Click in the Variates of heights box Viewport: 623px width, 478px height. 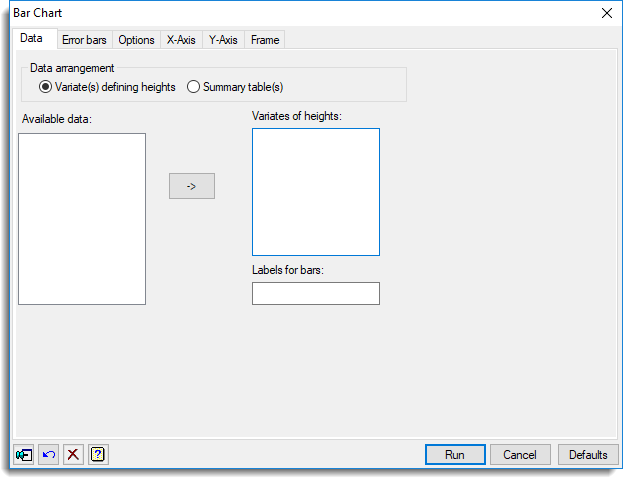315,192
